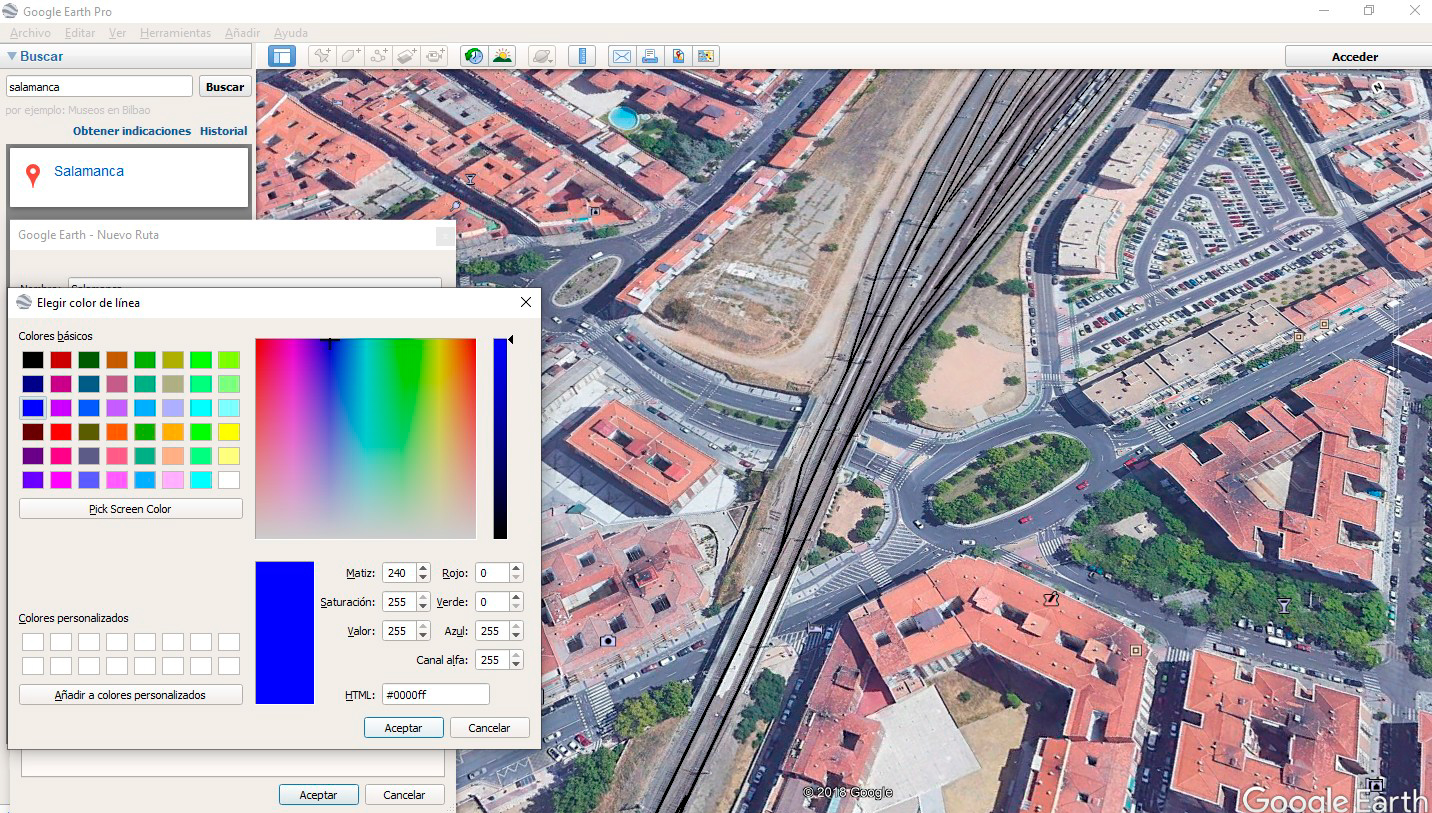Click the add image overlay icon
The width and height of the screenshot is (1432, 813).
point(407,56)
